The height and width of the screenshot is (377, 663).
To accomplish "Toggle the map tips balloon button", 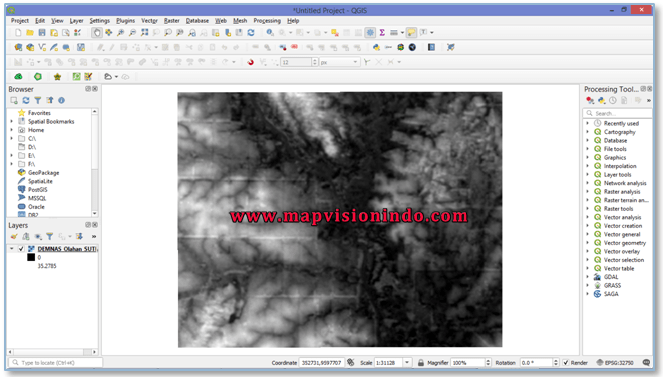I will point(411,33).
